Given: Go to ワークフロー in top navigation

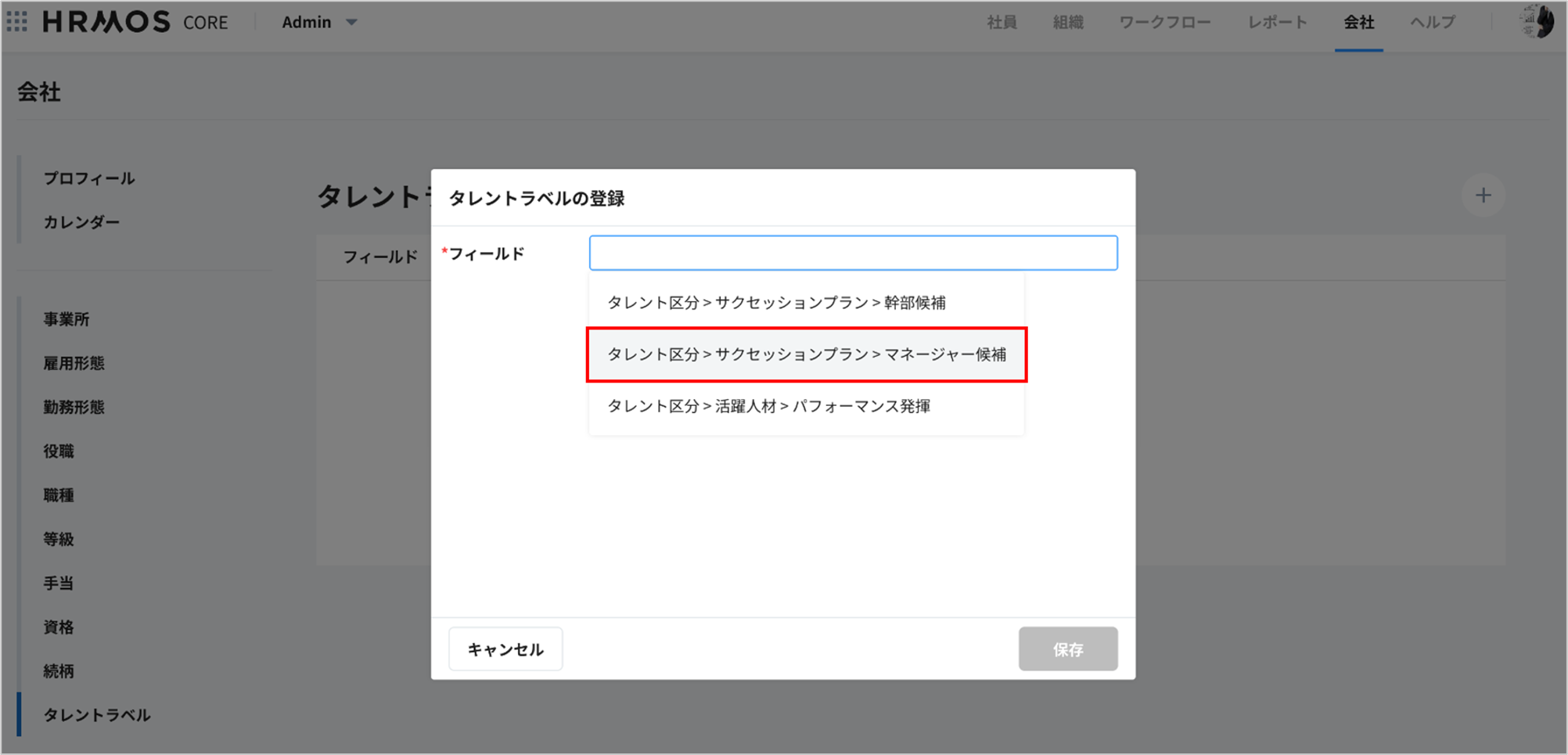Looking at the screenshot, I should click(1164, 22).
